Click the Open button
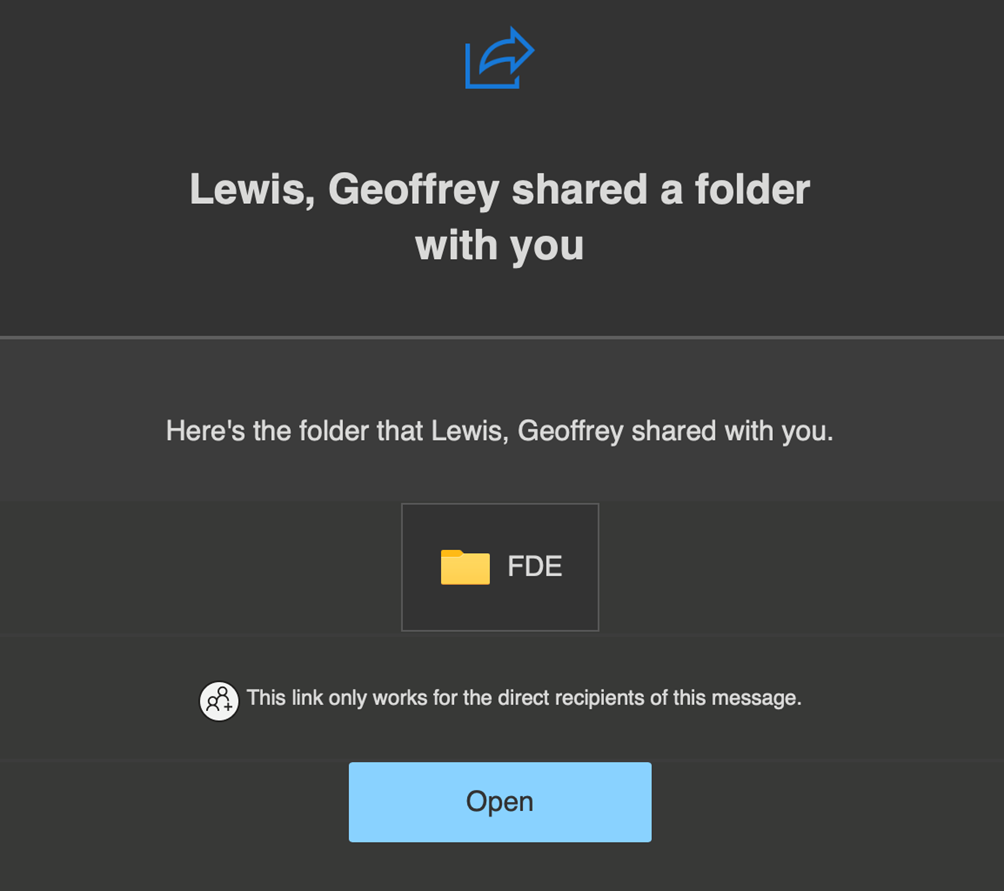 point(500,802)
